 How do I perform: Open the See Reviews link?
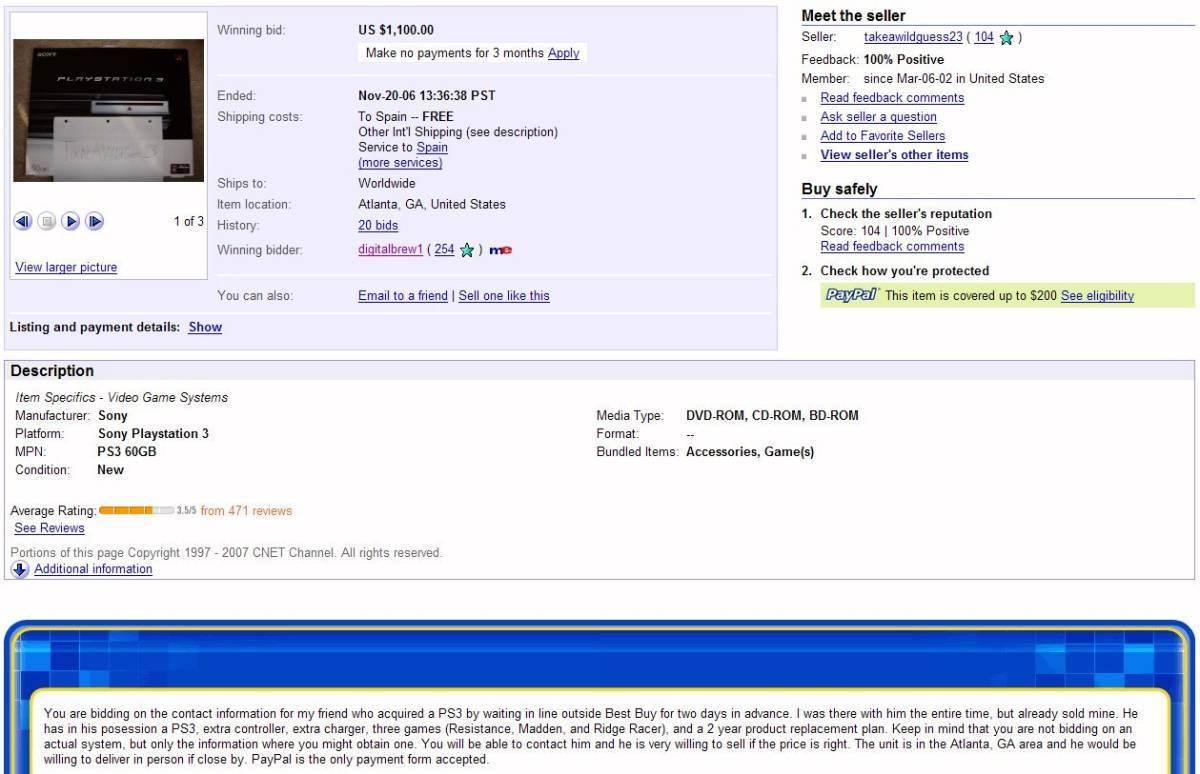(x=49, y=528)
